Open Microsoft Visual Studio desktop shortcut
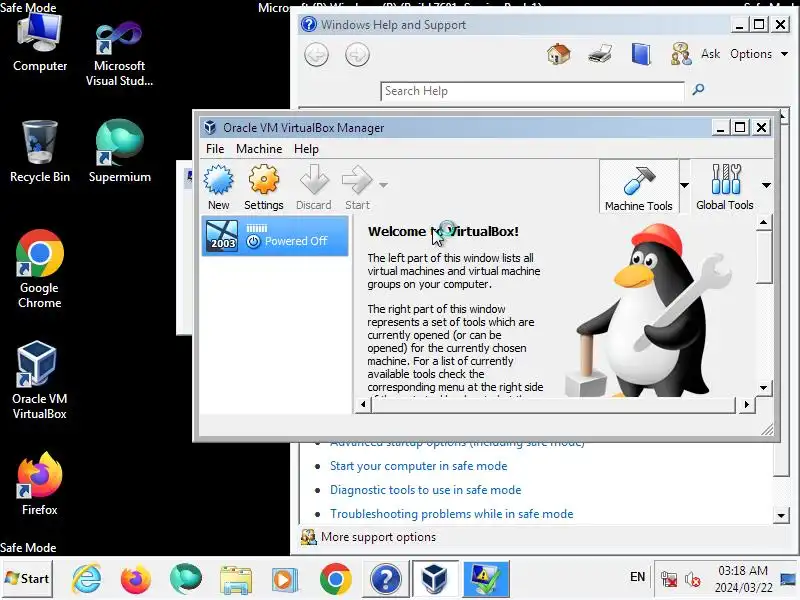 tap(119, 53)
